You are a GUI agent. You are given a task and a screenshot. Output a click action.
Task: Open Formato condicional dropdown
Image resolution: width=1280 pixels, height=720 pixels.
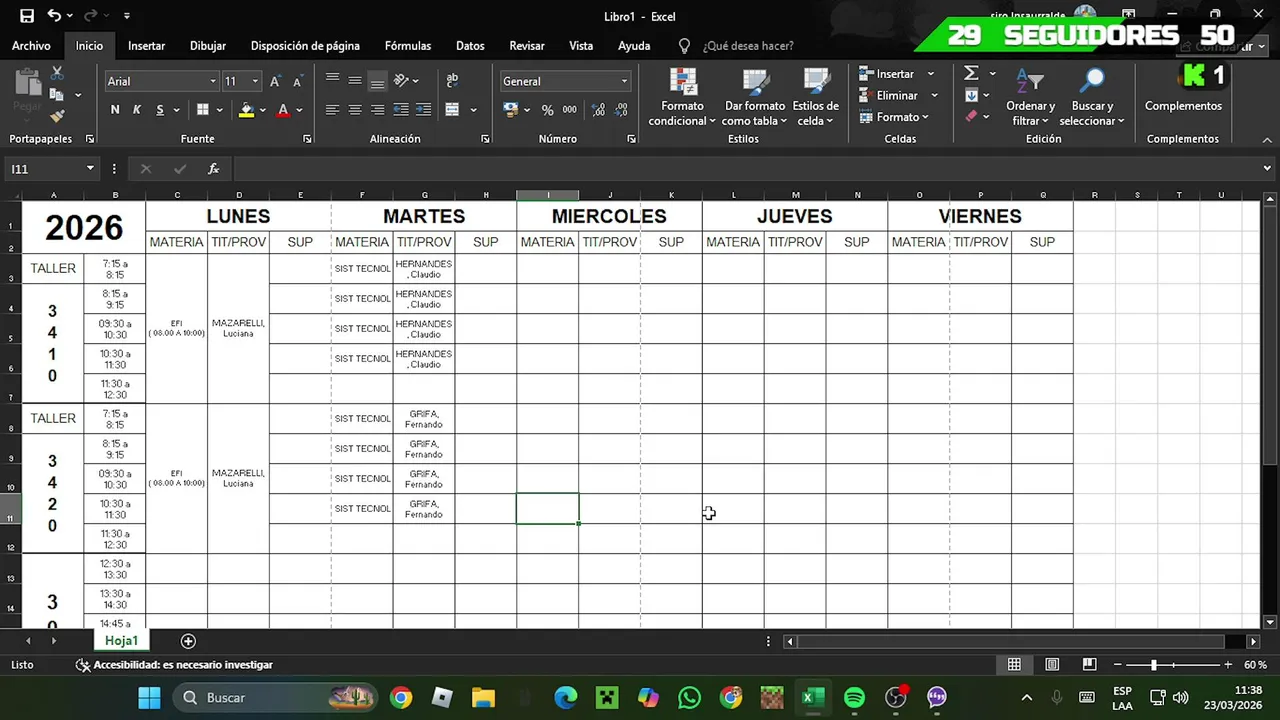tap(682, 98)
